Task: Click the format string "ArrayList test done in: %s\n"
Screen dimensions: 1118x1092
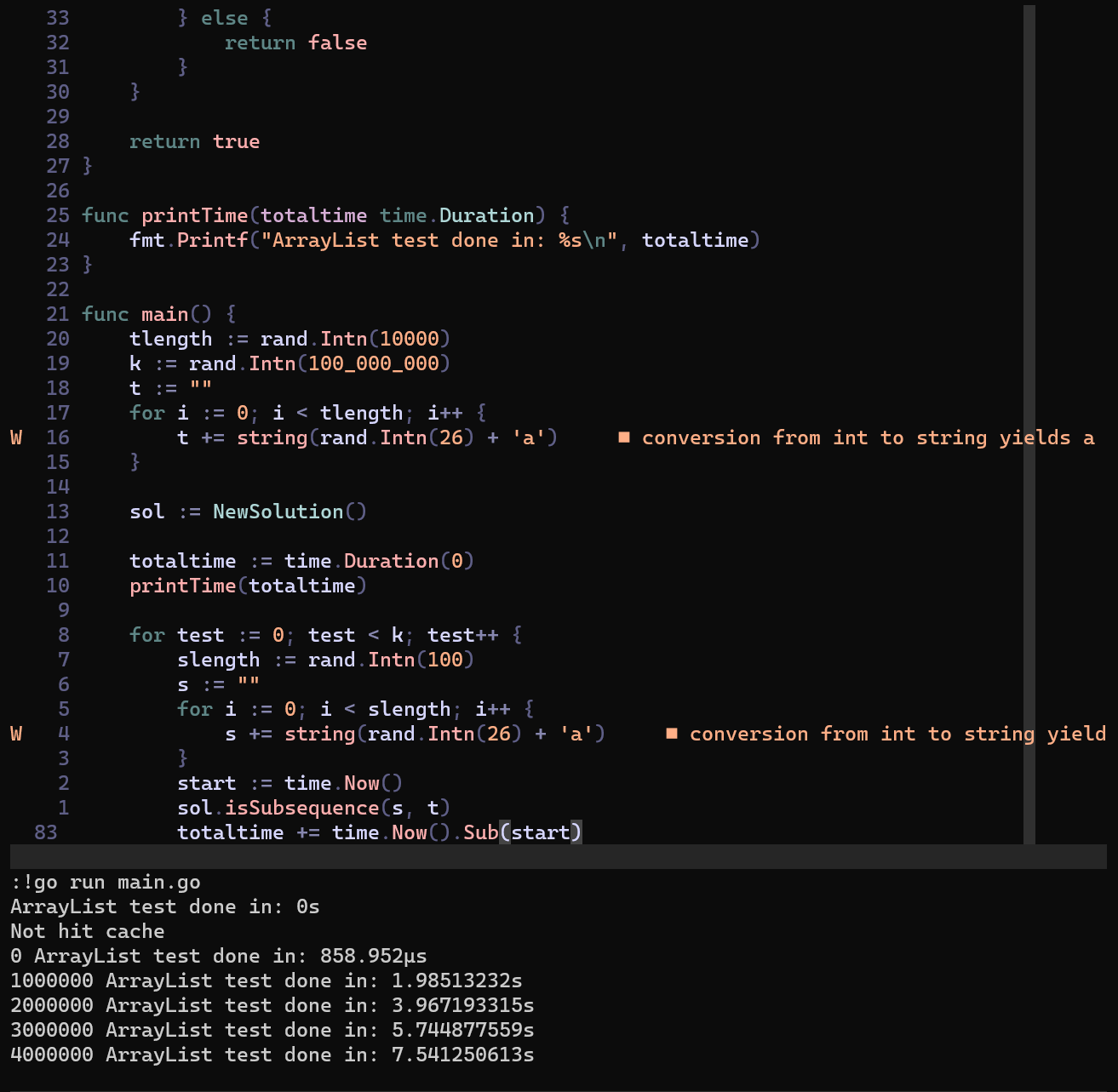Action: [439, 240]
